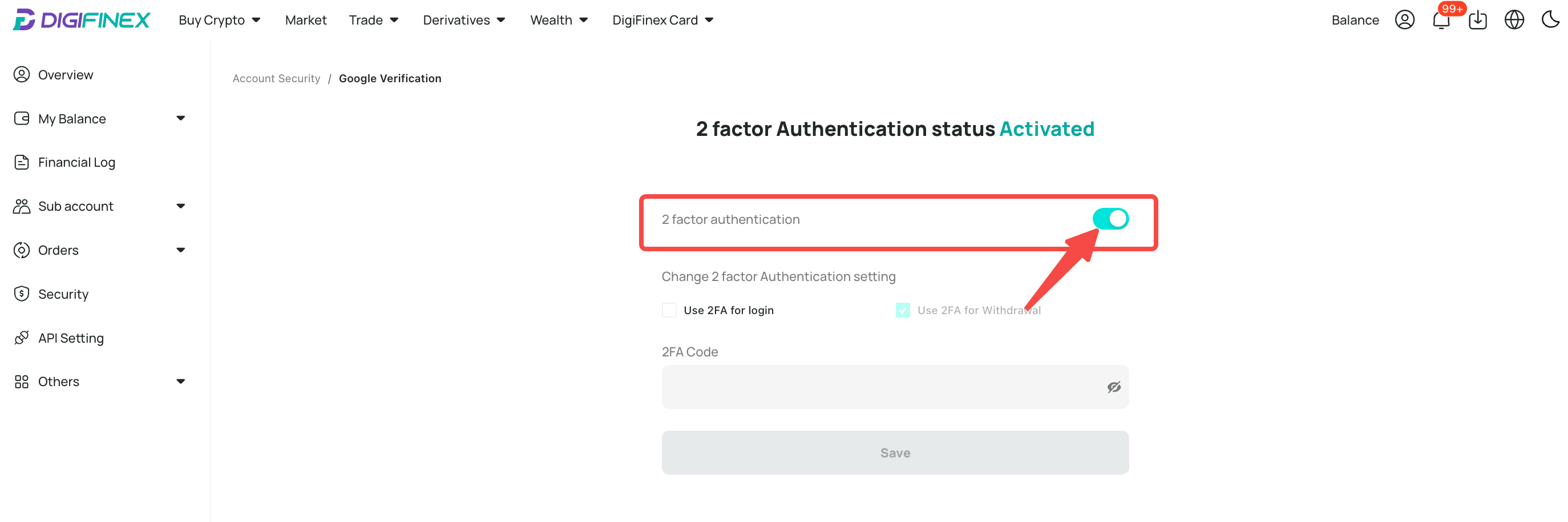The height and width of the screenshot is (522, 1568).
Task: Click the Sub account people icon
Action: (22, 206)
